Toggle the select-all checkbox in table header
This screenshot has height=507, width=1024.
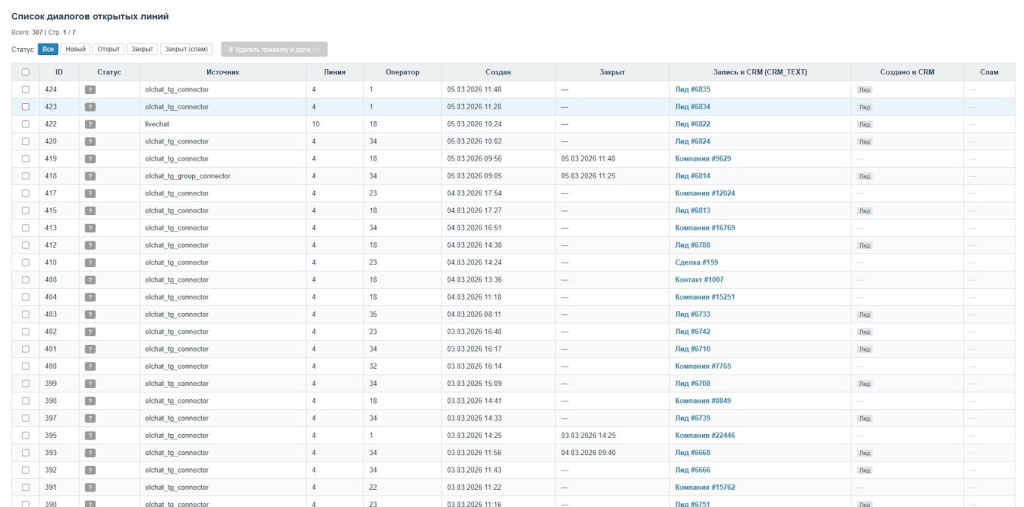(26, 72)
